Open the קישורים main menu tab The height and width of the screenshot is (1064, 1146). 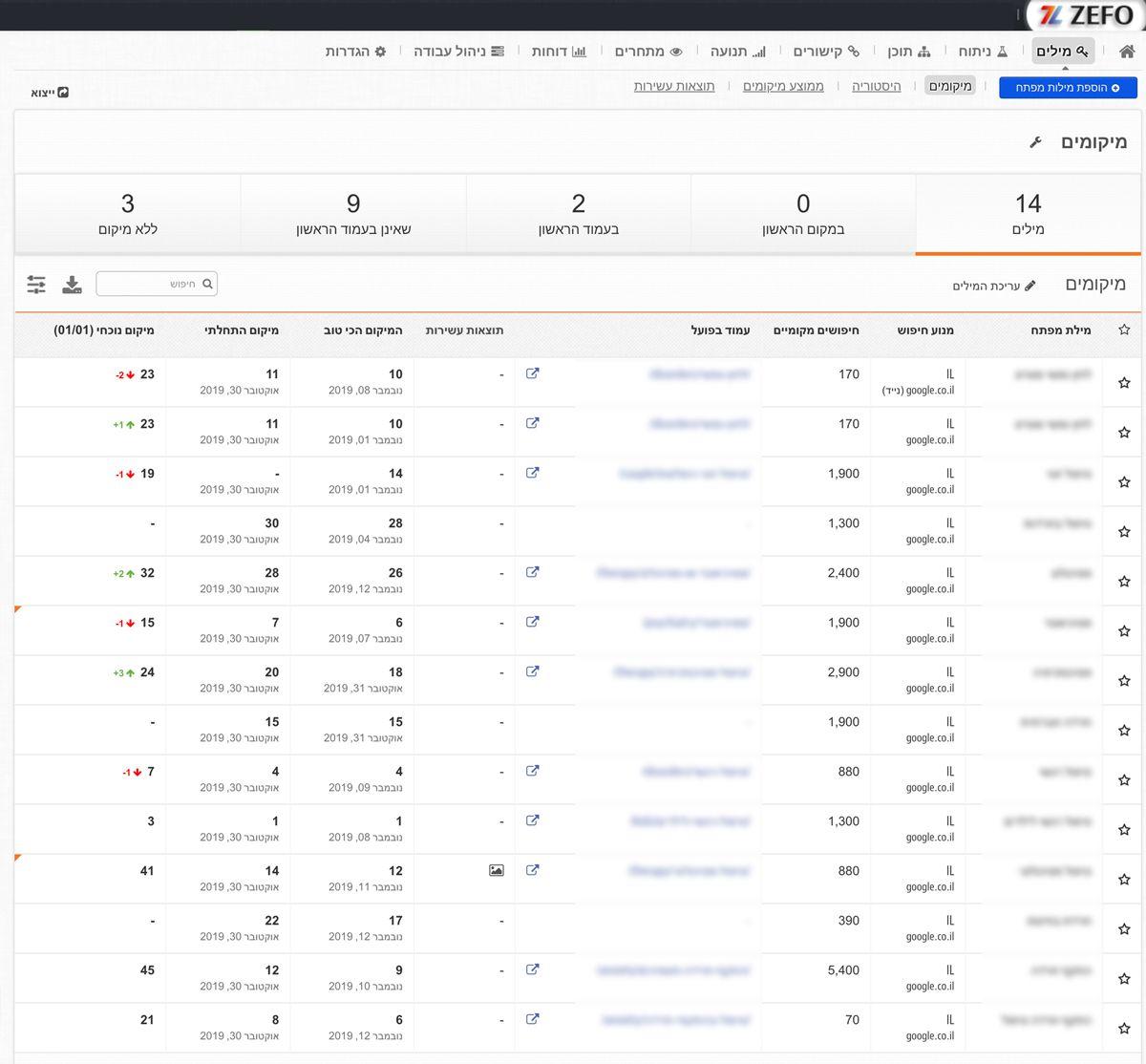pos(826,52)
